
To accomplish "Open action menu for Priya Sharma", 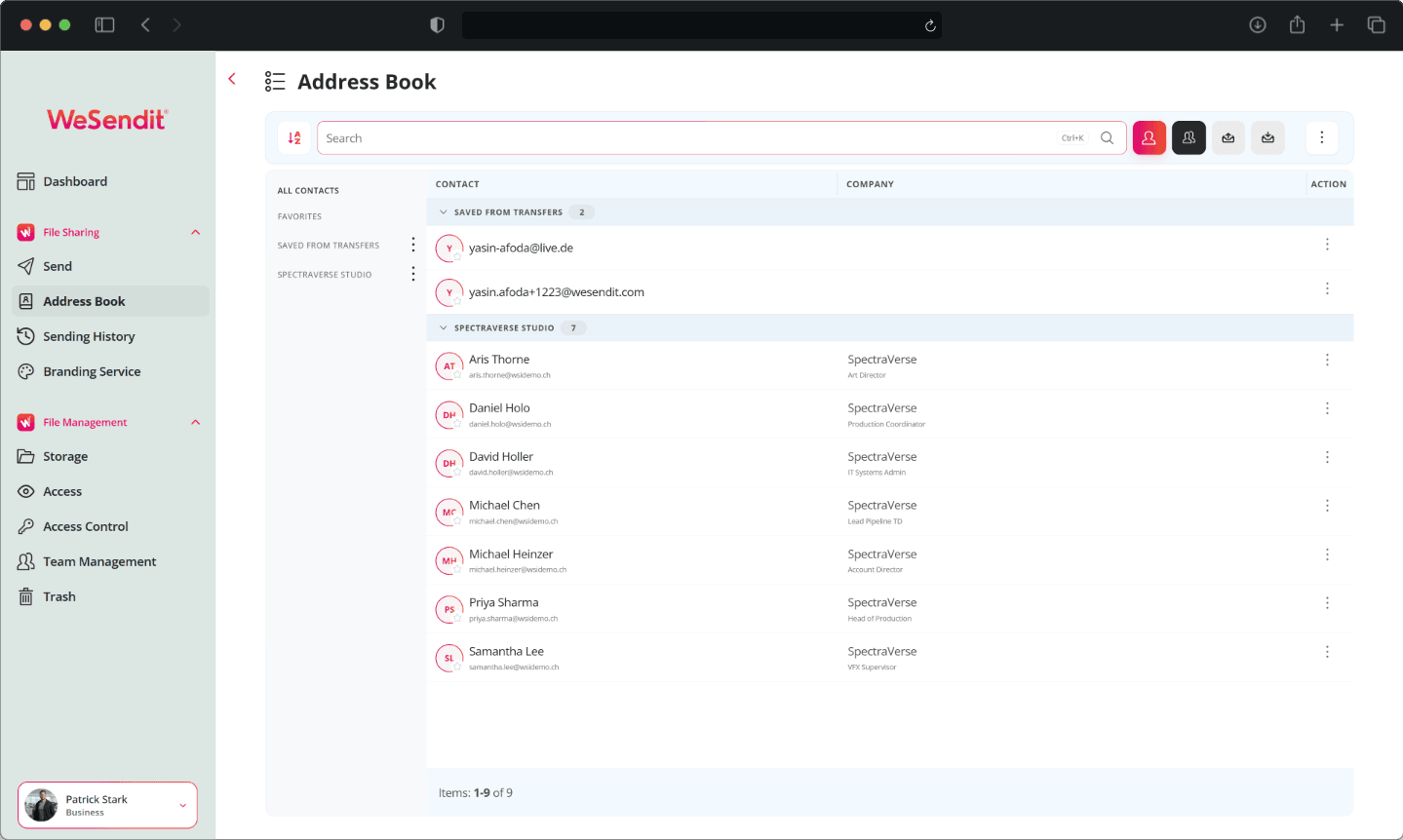I will [x=1327, y=603].
